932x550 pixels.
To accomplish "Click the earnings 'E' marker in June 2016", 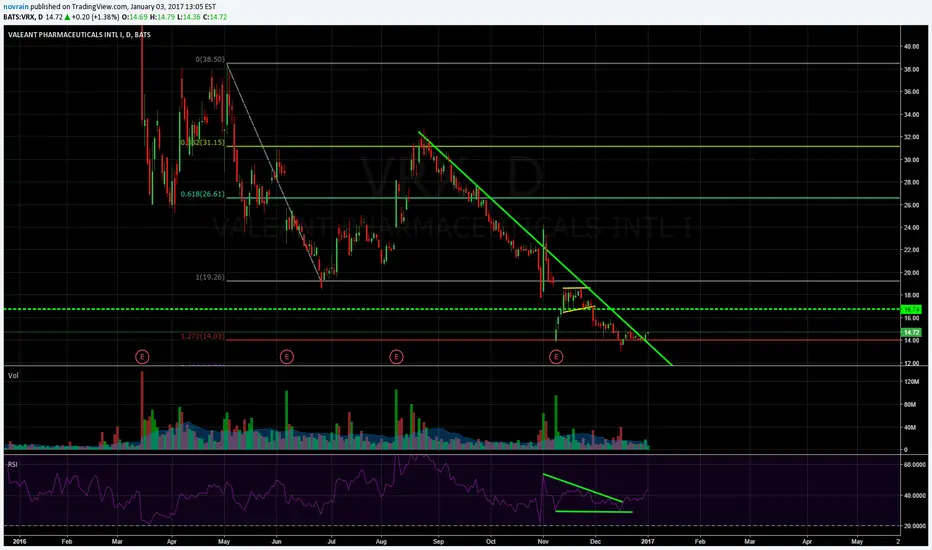I will (x=286, y=357).
